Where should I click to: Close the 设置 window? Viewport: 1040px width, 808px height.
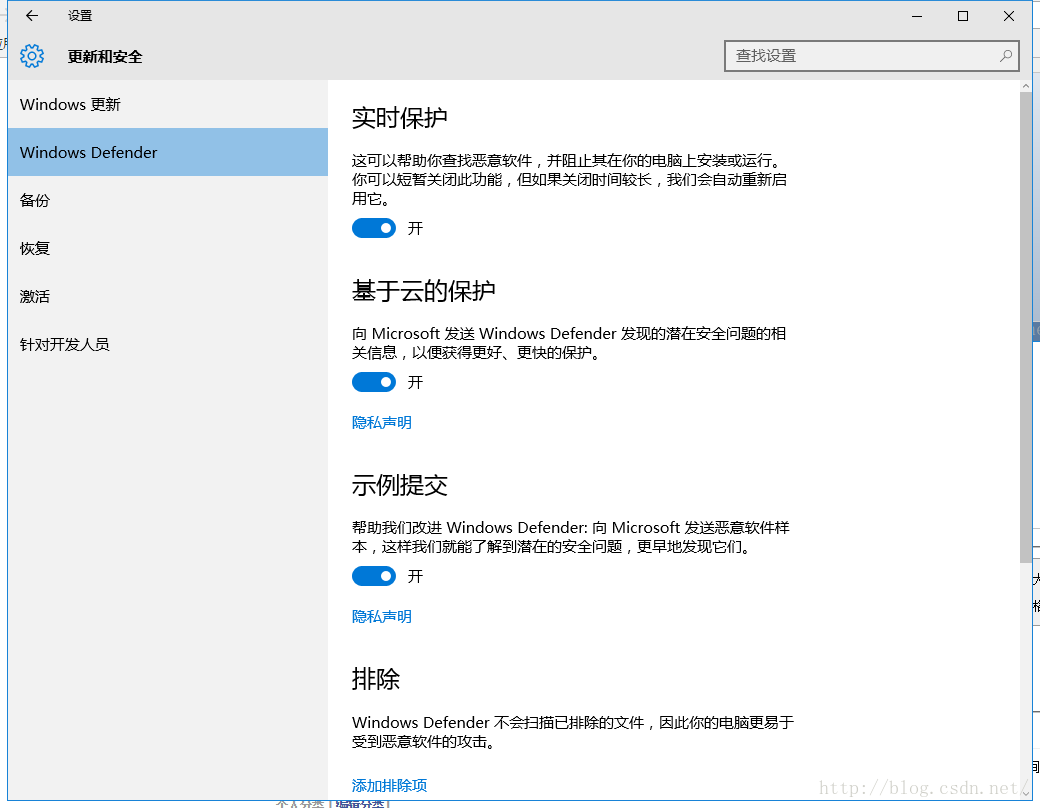pos(1009,16)
